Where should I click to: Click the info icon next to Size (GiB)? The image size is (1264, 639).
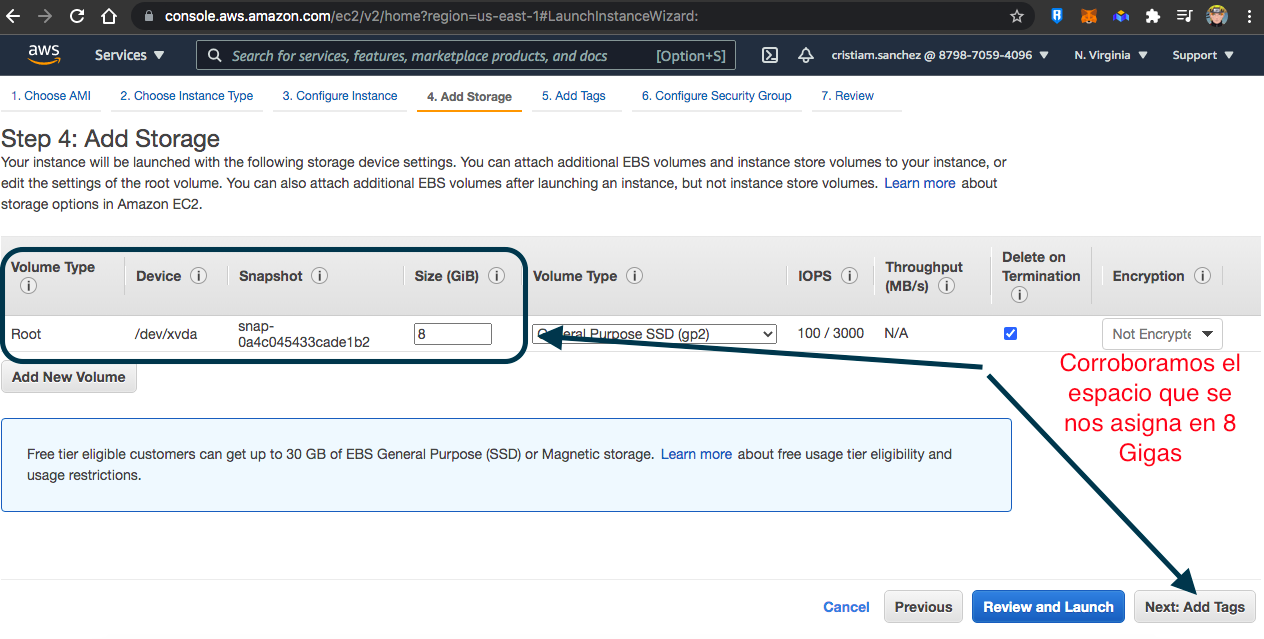pos(496,276)
